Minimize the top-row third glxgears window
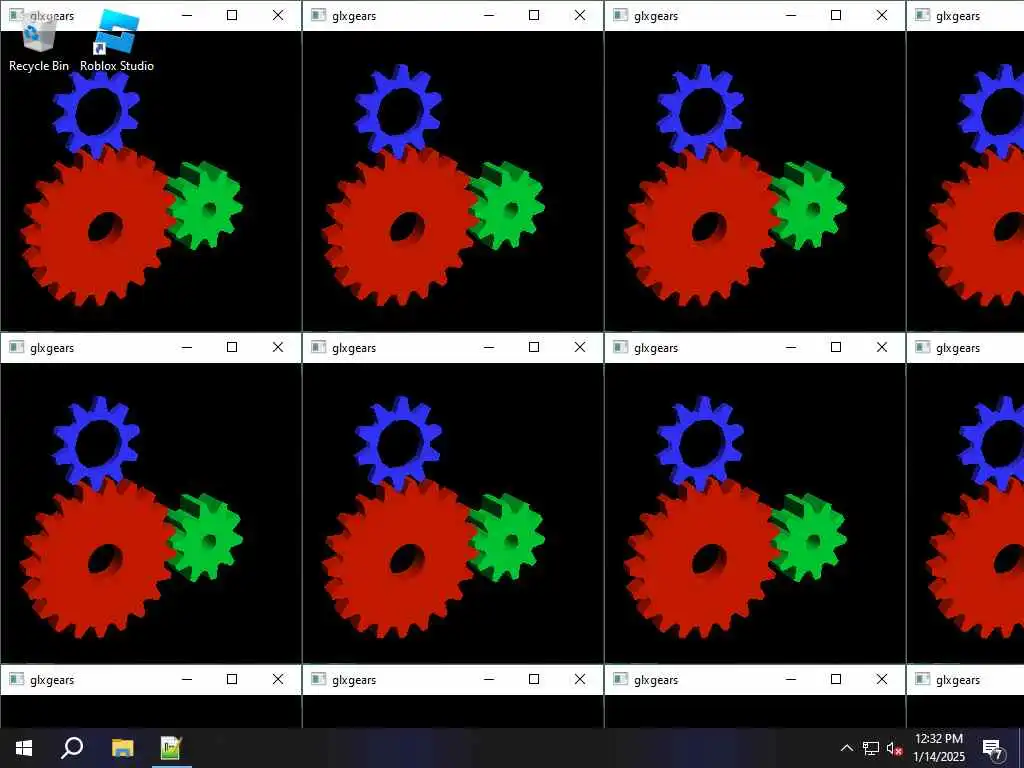 pos(791,16)
